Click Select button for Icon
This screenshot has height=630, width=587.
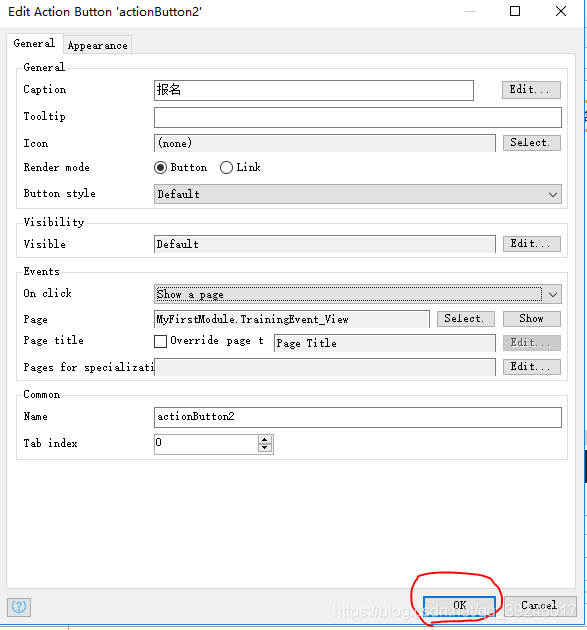click(531, 143)
